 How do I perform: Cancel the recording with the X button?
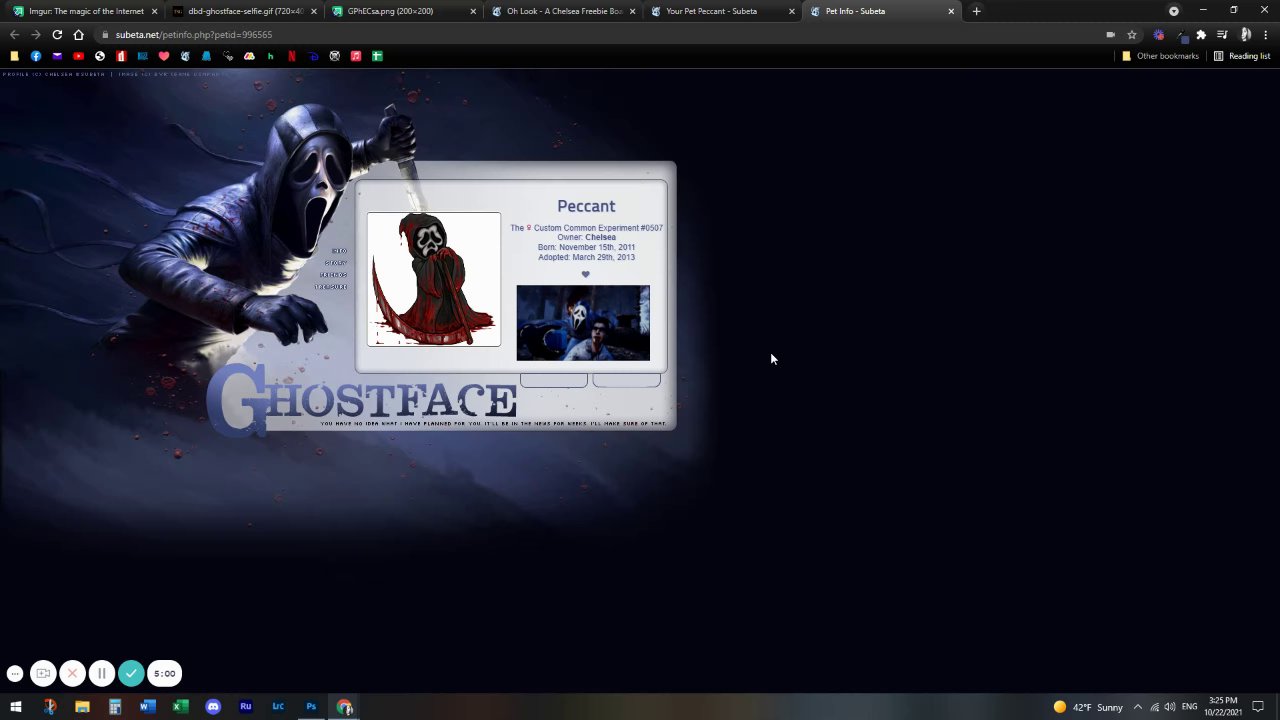(x=72, y=673)
